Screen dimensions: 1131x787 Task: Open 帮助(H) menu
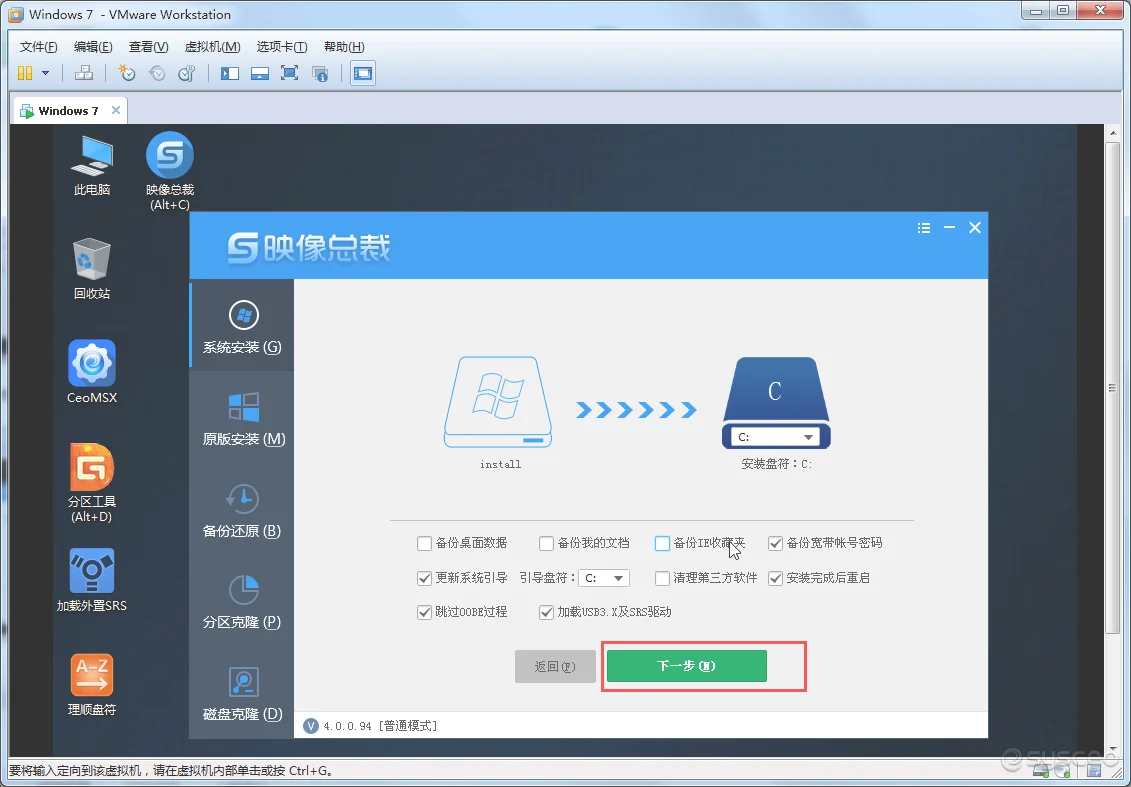344,47
